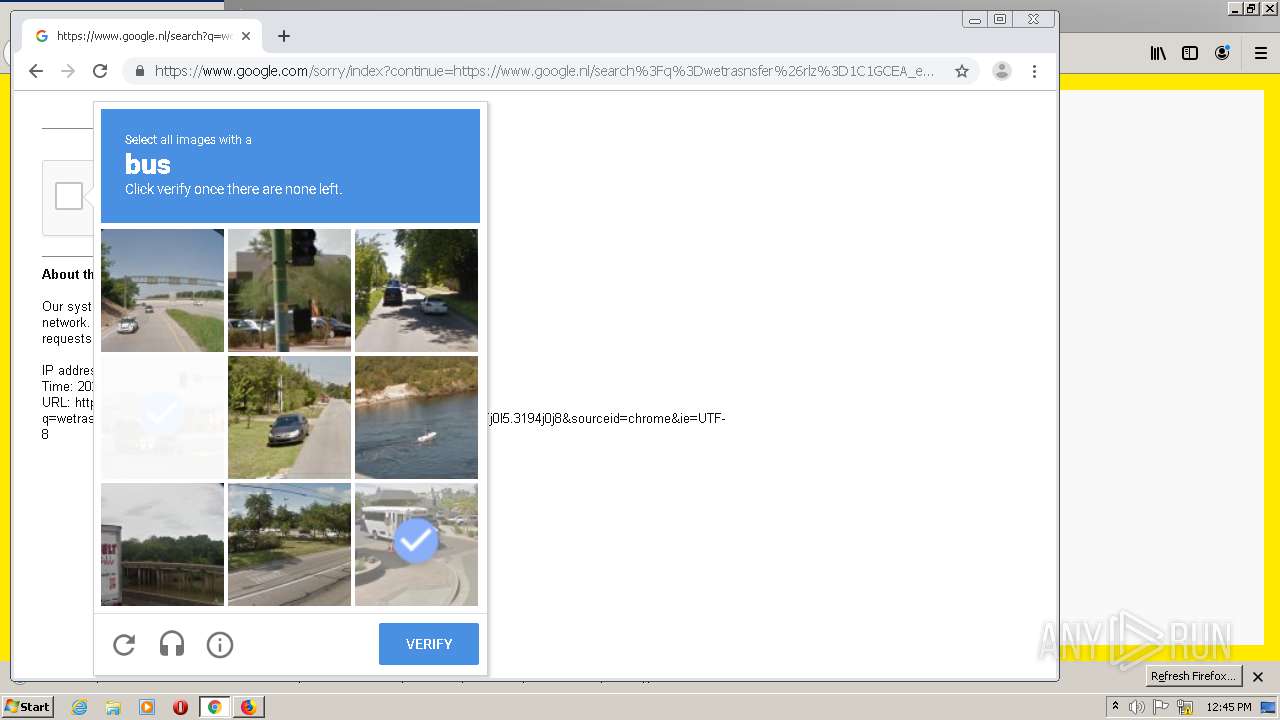Switch to Chrome in the taskbar
Image resolution: width=1280 pixels, height=720 pixels.
[214, 707]
